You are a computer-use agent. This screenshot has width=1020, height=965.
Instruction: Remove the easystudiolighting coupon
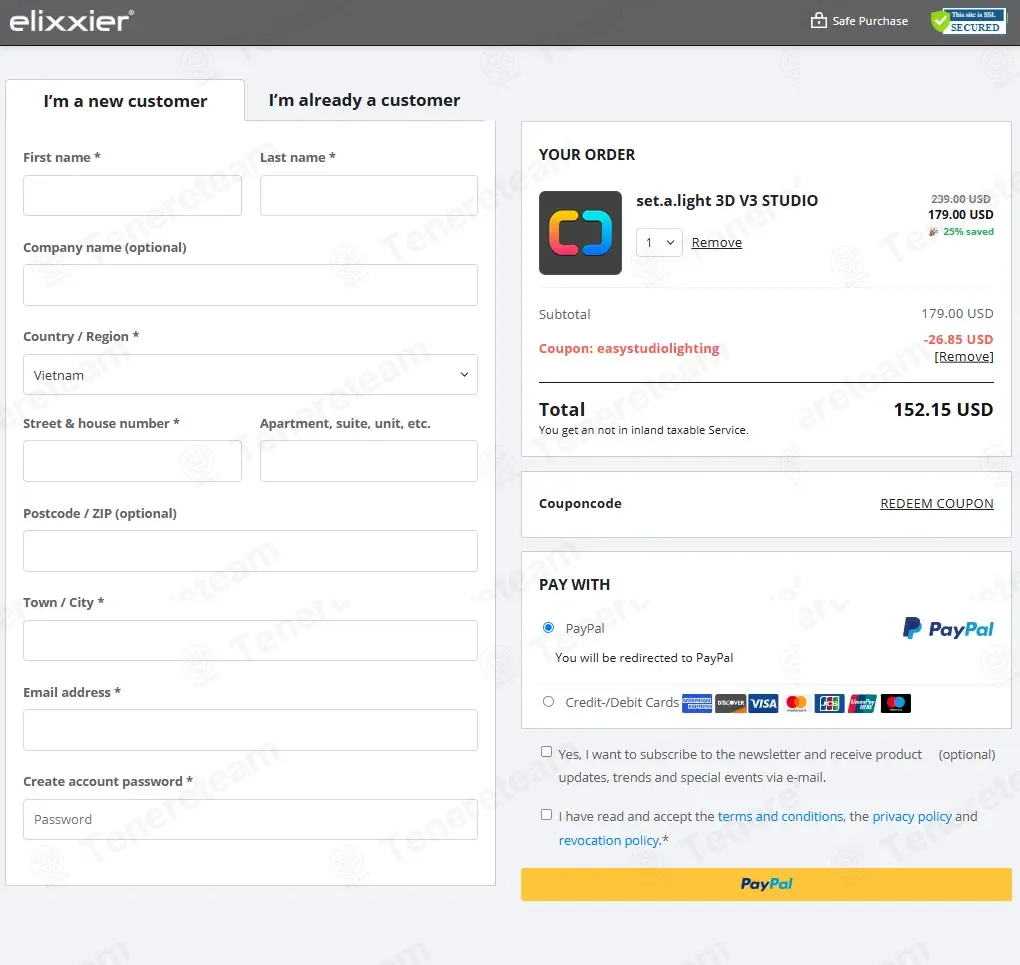(x=963, y=357)
